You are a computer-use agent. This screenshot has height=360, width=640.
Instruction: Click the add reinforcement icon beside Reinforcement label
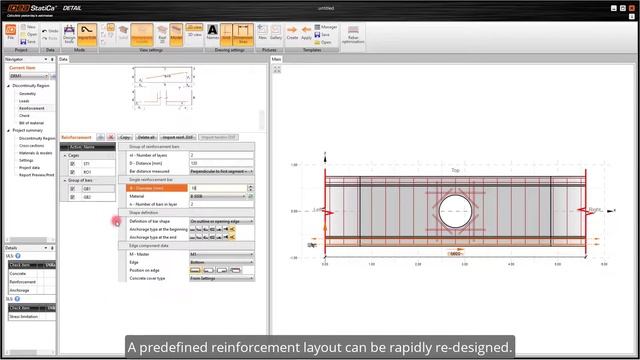tap(100, 137)
